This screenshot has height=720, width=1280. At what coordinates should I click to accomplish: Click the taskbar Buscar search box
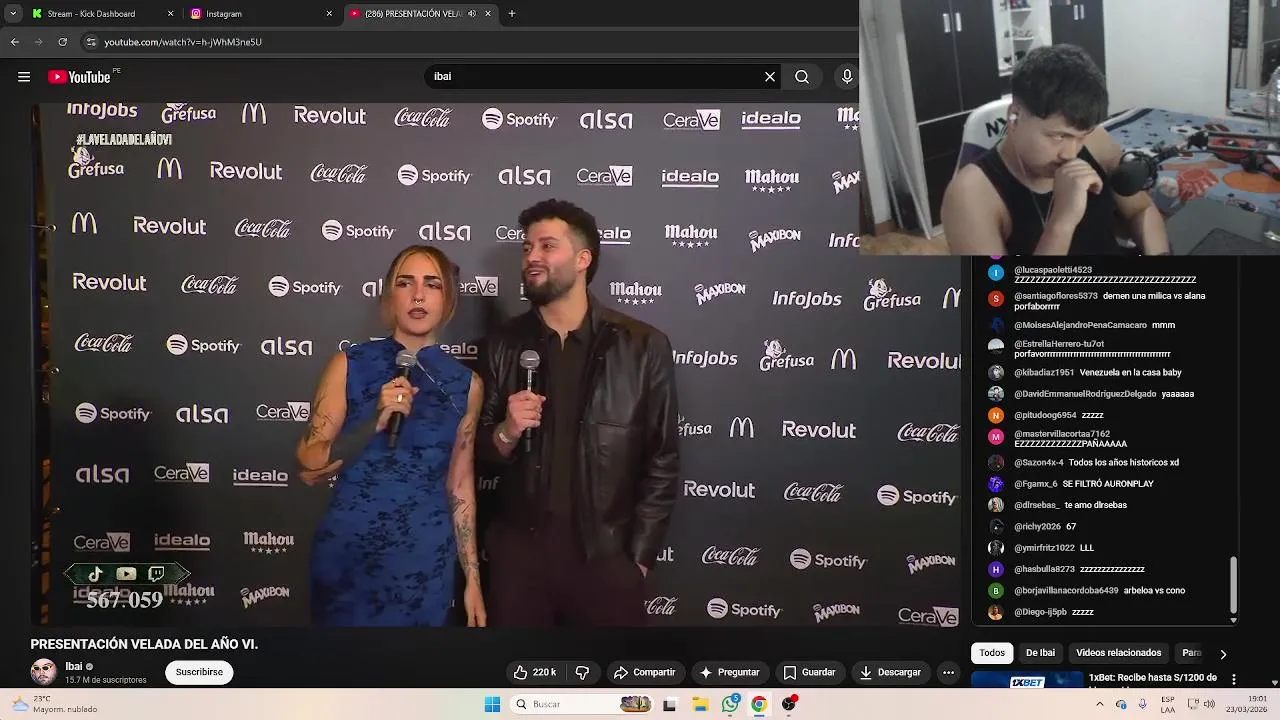click(583, 704)
